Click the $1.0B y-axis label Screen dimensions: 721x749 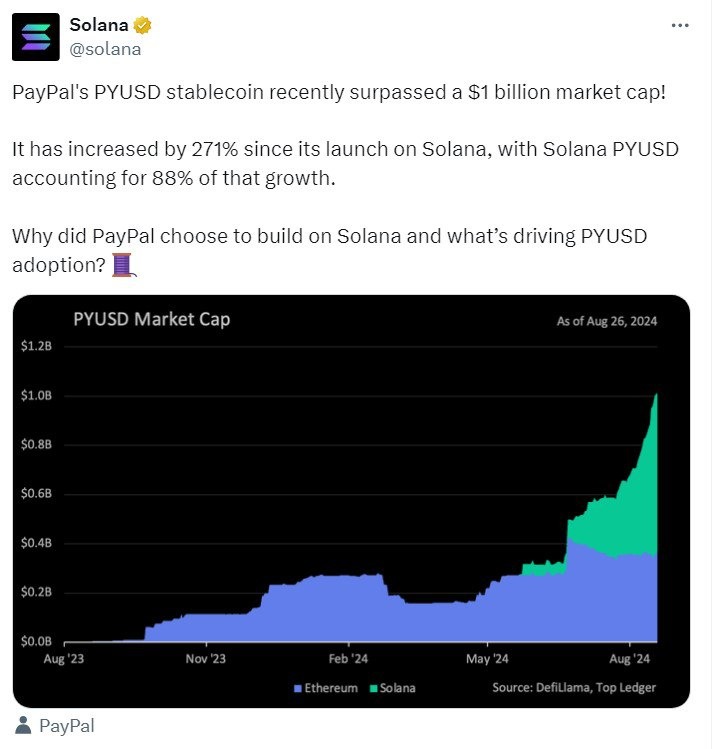[36, 396]
